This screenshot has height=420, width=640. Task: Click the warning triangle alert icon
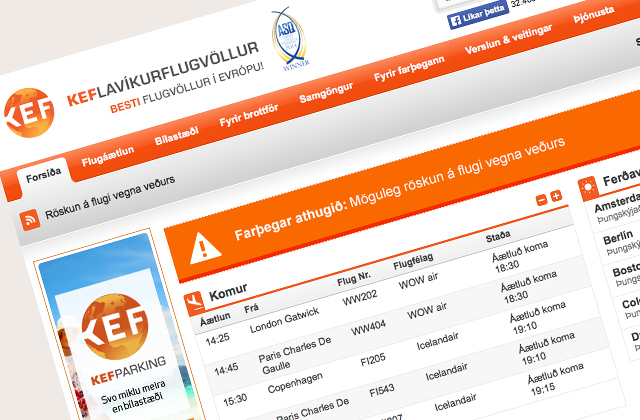click(205, 248)
